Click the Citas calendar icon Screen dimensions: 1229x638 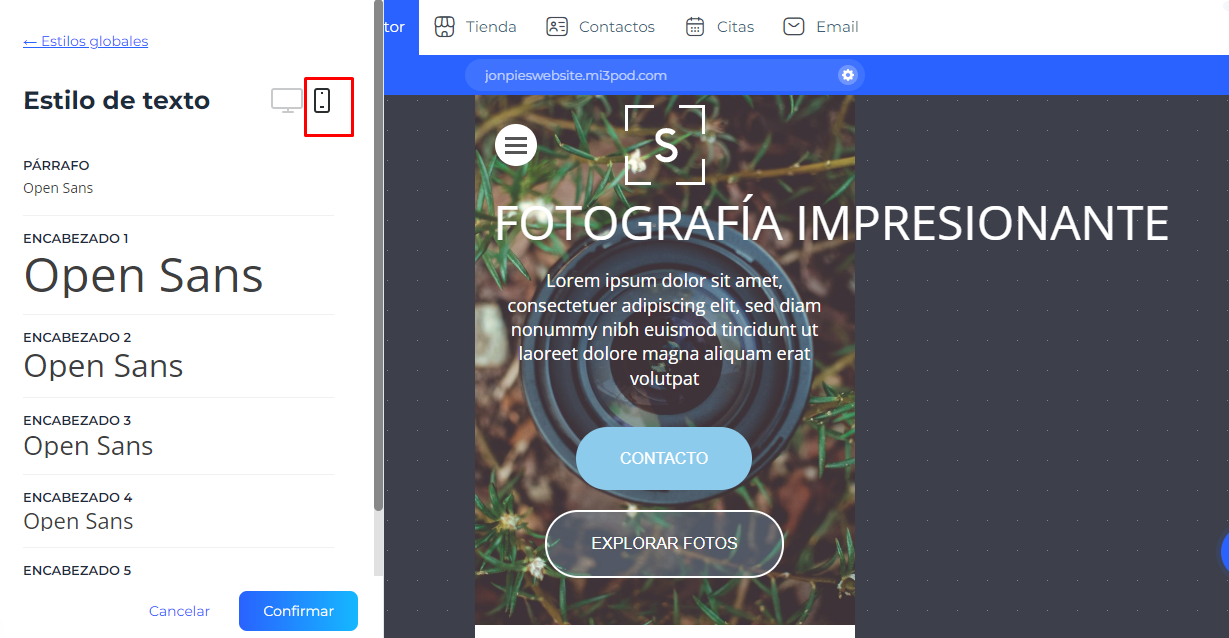(695, 27)
